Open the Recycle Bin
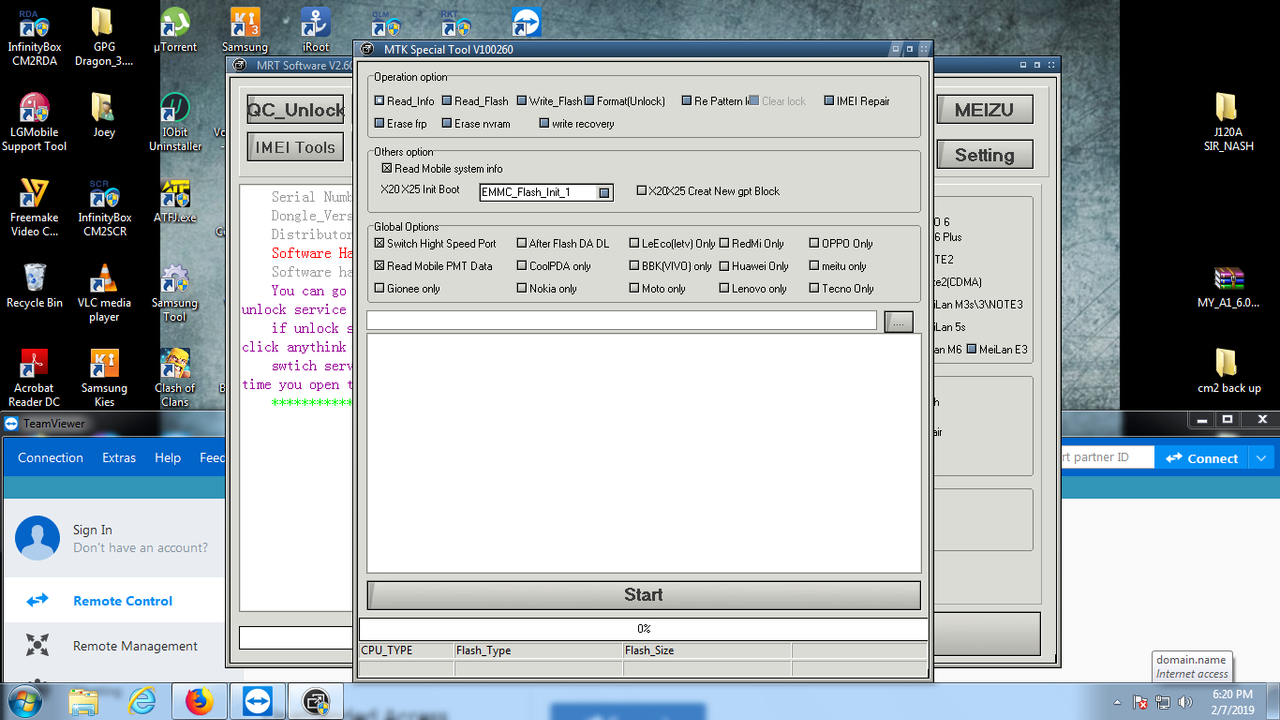 tap(34, 285)
